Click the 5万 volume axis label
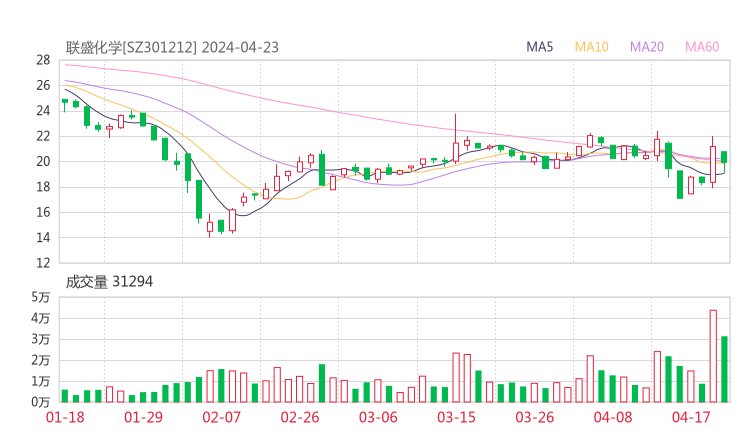The width and height of the screenshot is (740, 440). (41, 297)
